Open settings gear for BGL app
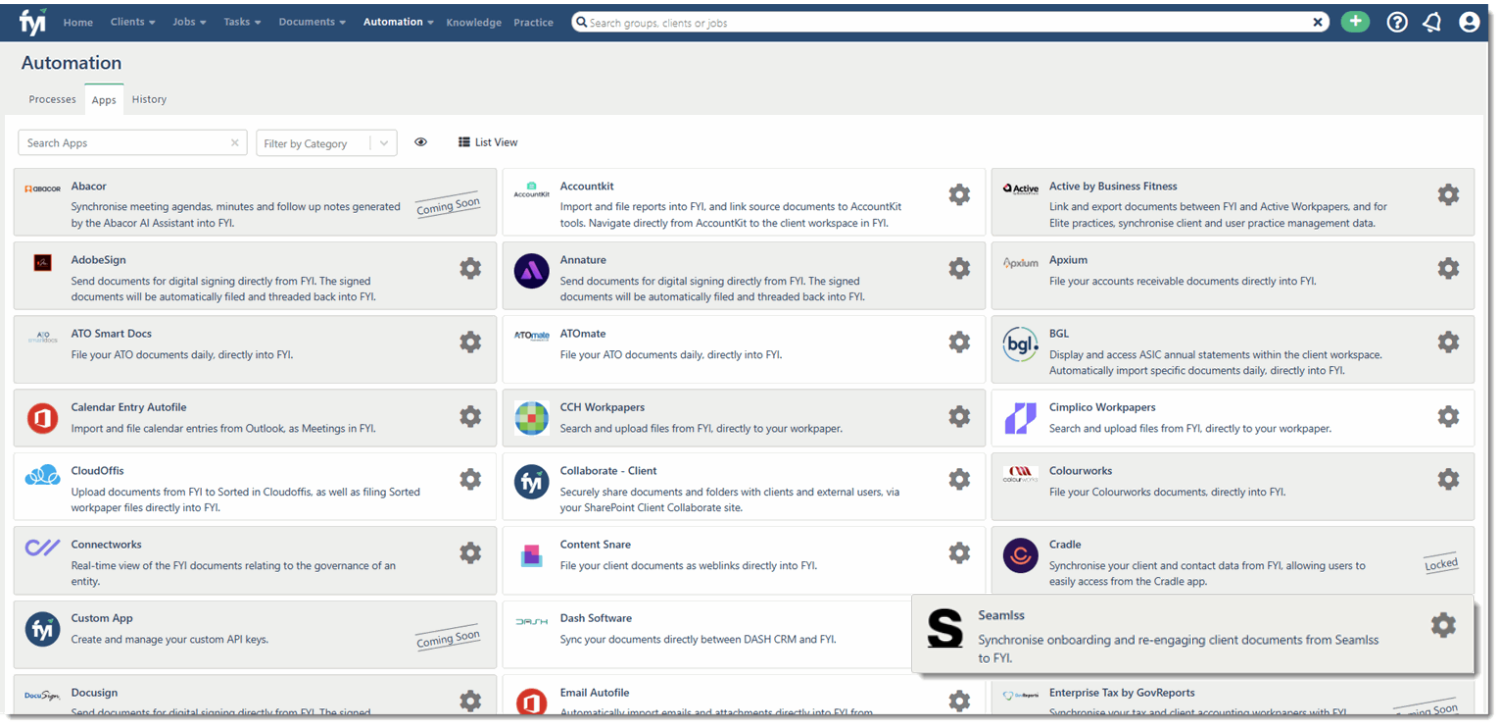Screen dimensions: 1500x723 point(1448,342)
